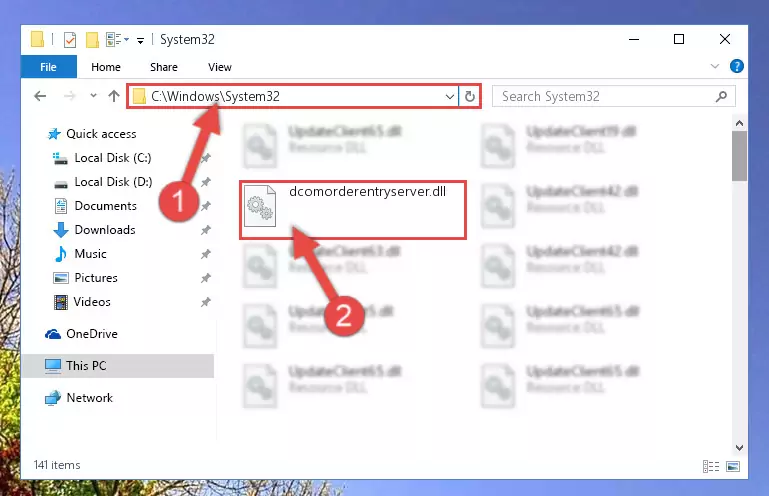Image resolution: width=769 pixels, height=496 pixels.
Task: Switch to the View ribbon tab
Action: pyautogui.click(x=220, y=67)
